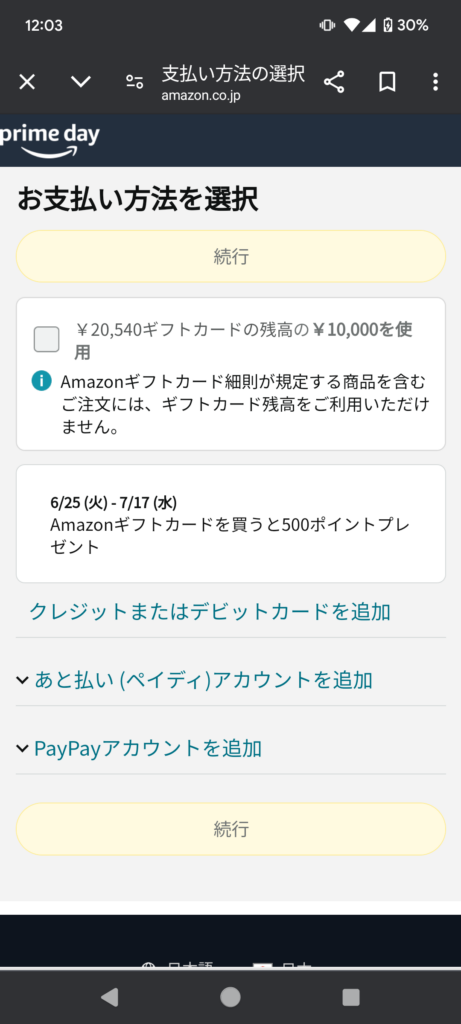Open the three-dot overflow menu
This screenshot has height=1024, width=461.
click(x=436, y=82)
